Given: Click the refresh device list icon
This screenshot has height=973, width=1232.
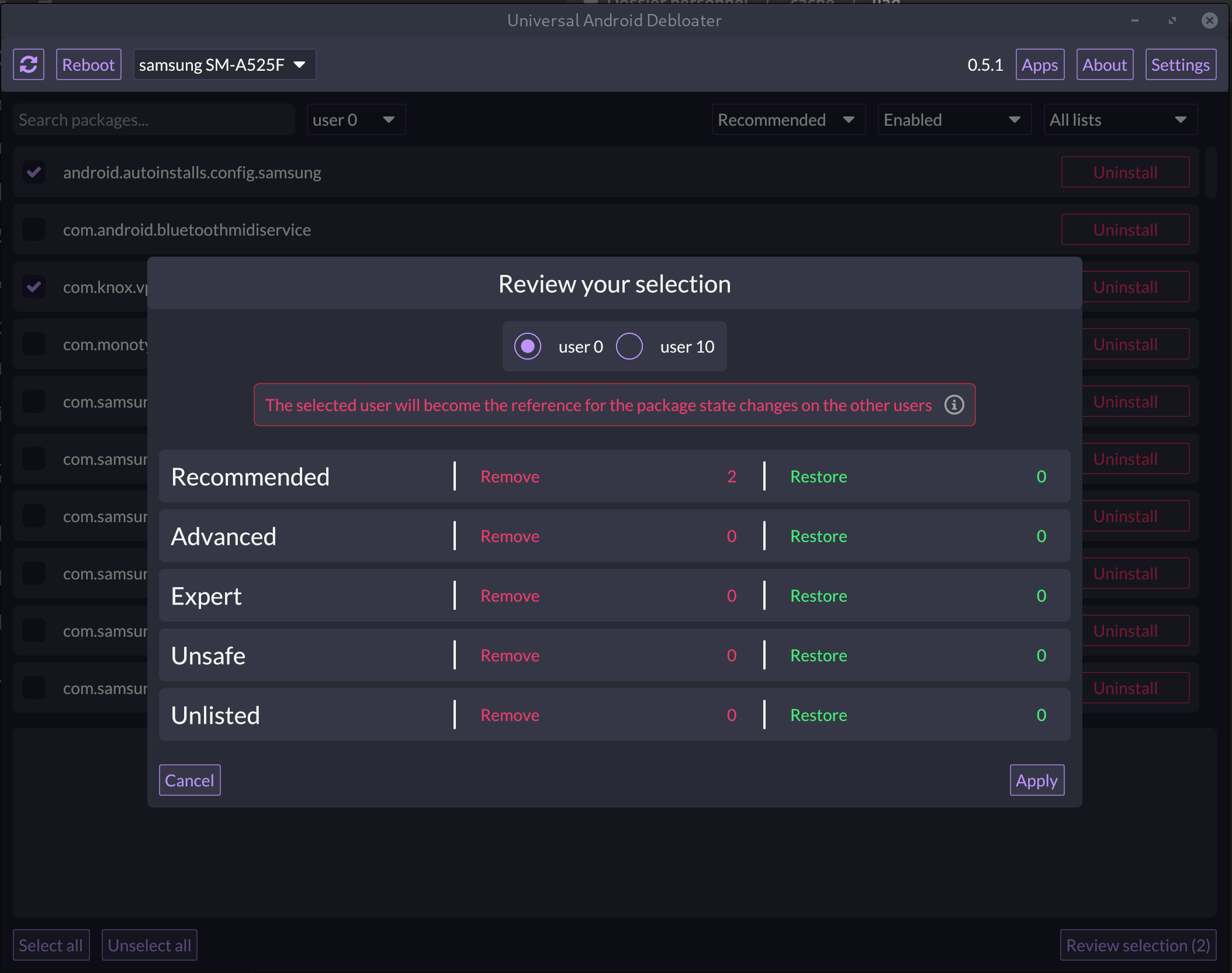Looking at the screenshot, I should [29, 64].
